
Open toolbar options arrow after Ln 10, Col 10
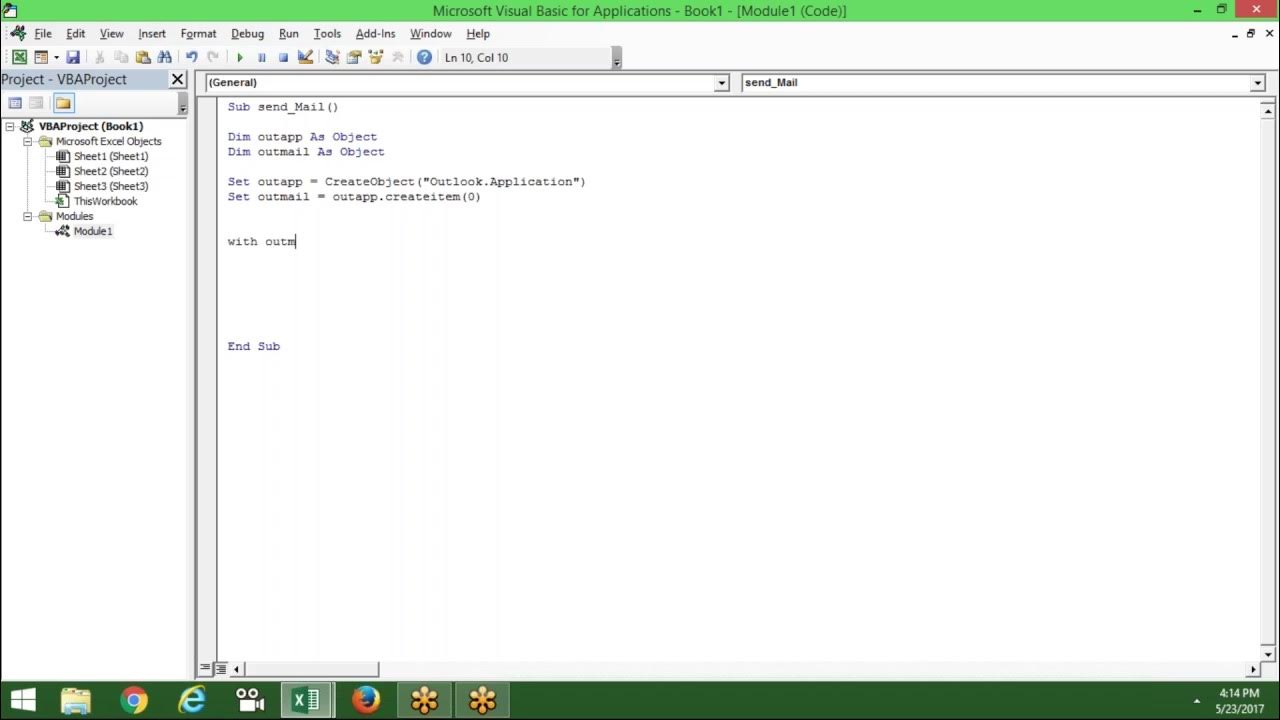point(616,60)
